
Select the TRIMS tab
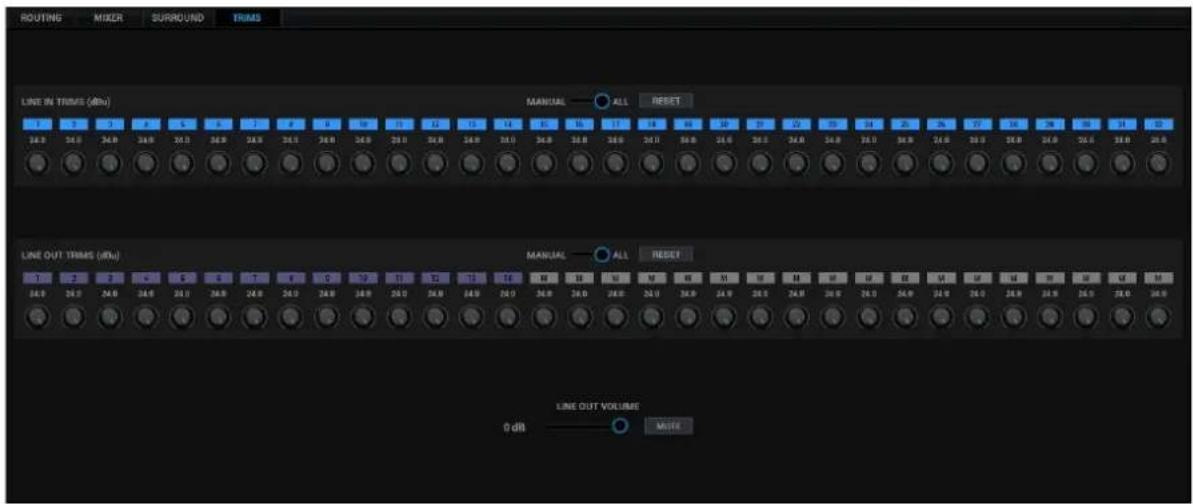tap(248, 17)
